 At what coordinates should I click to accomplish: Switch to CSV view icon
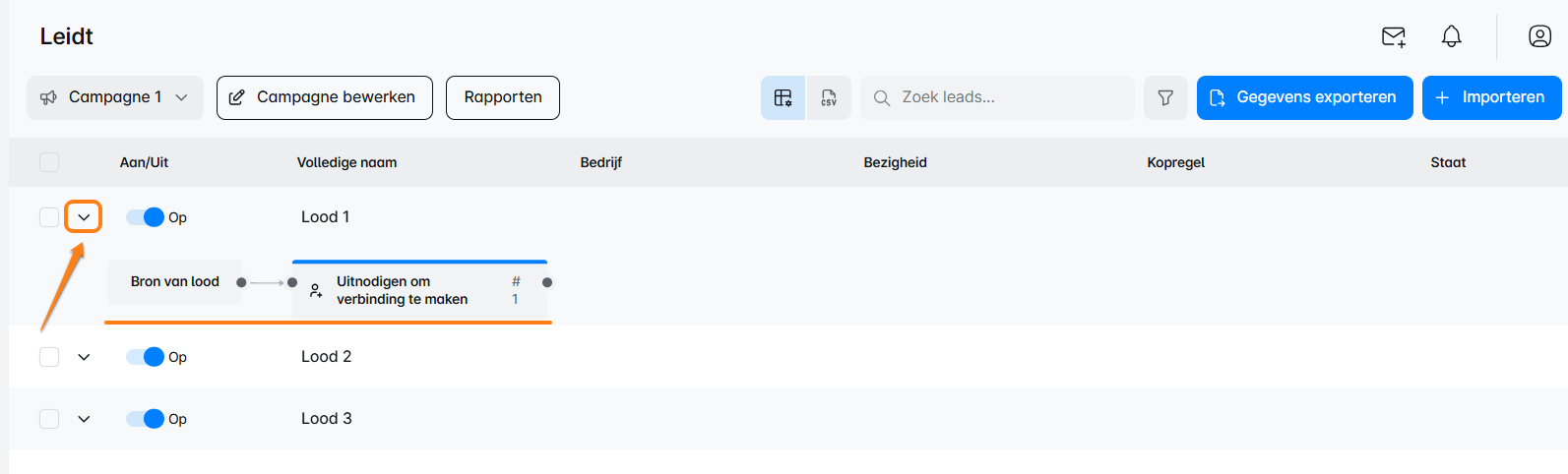click(x=829, y=97)
